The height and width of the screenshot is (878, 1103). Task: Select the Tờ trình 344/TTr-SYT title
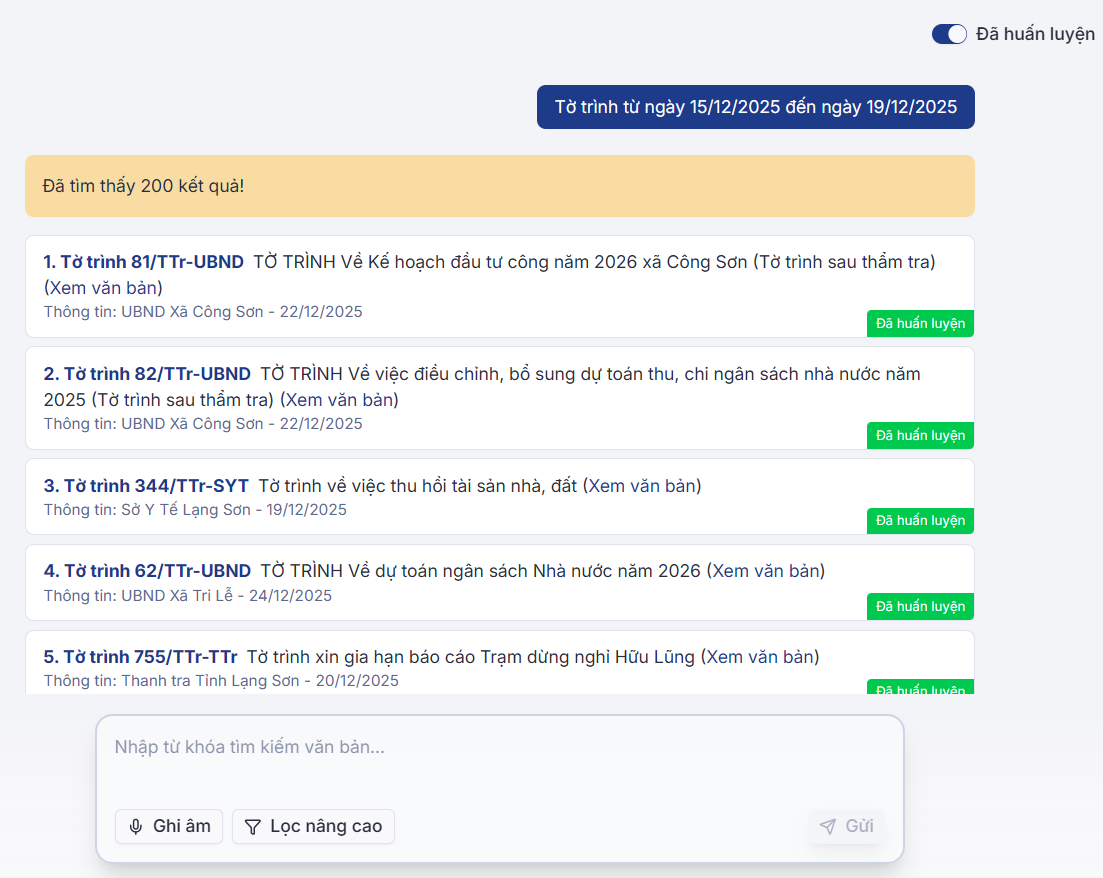146,486
